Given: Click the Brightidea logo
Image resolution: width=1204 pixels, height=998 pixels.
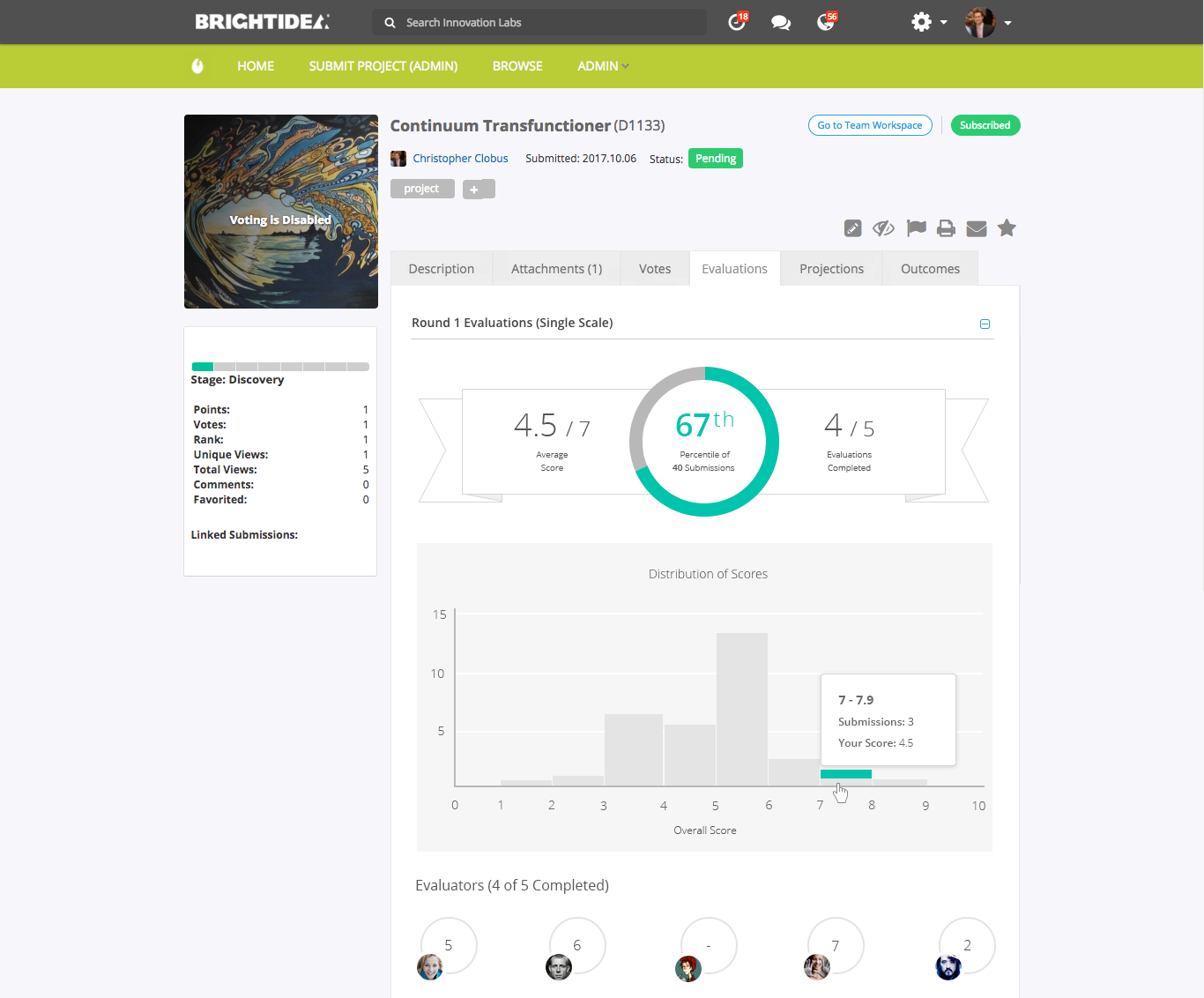Looking at the screenshot, I should click(x=263, y=22).
